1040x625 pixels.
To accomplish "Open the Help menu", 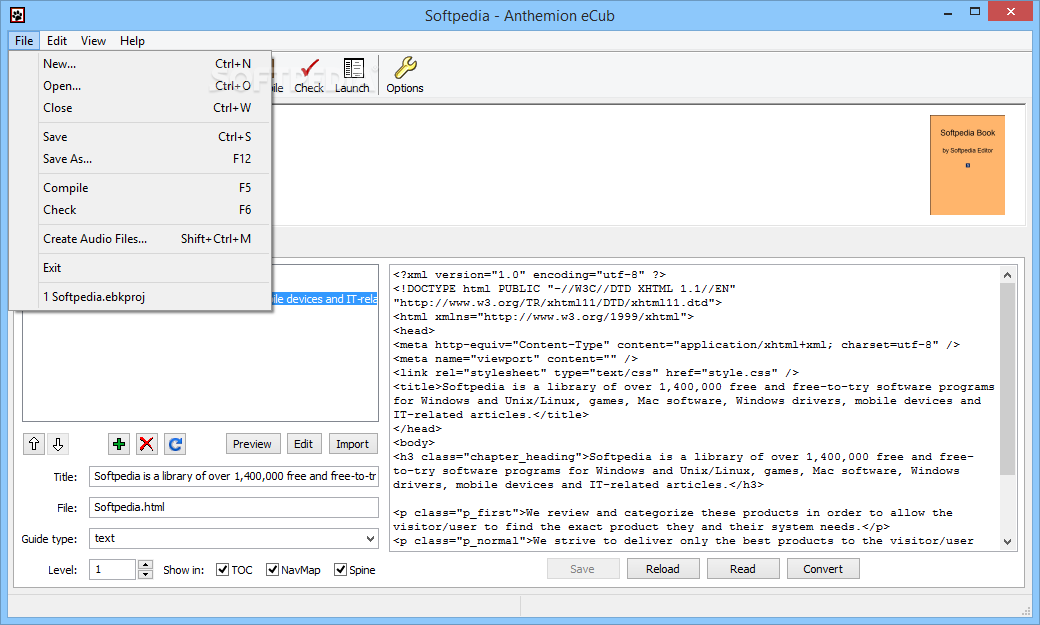I will click(x=132, y=40).
